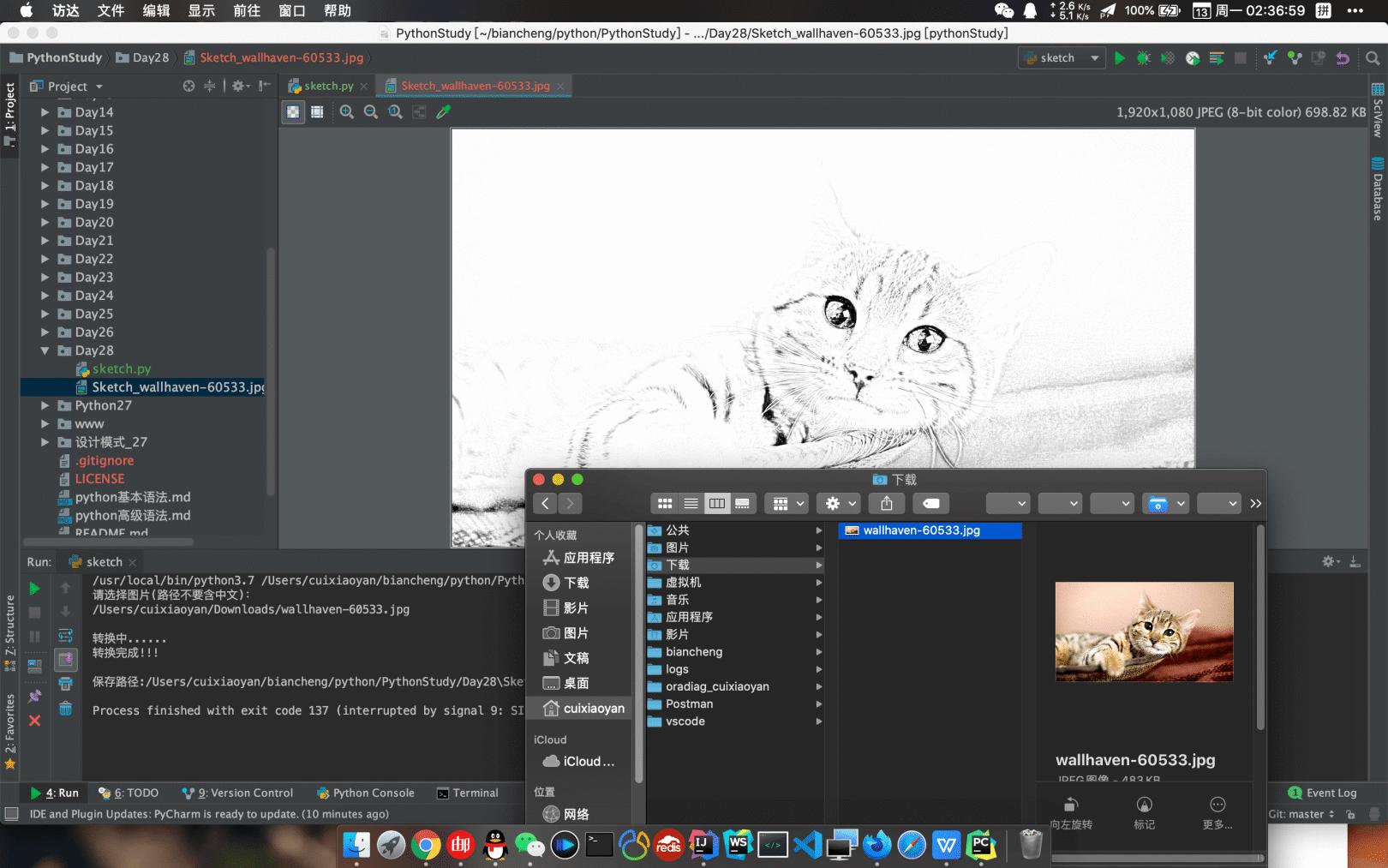The height and width of the screenshot is (868, 1388).
Task: Open the WeChat icon in macOS menu bar
Action: point(1003,10)
